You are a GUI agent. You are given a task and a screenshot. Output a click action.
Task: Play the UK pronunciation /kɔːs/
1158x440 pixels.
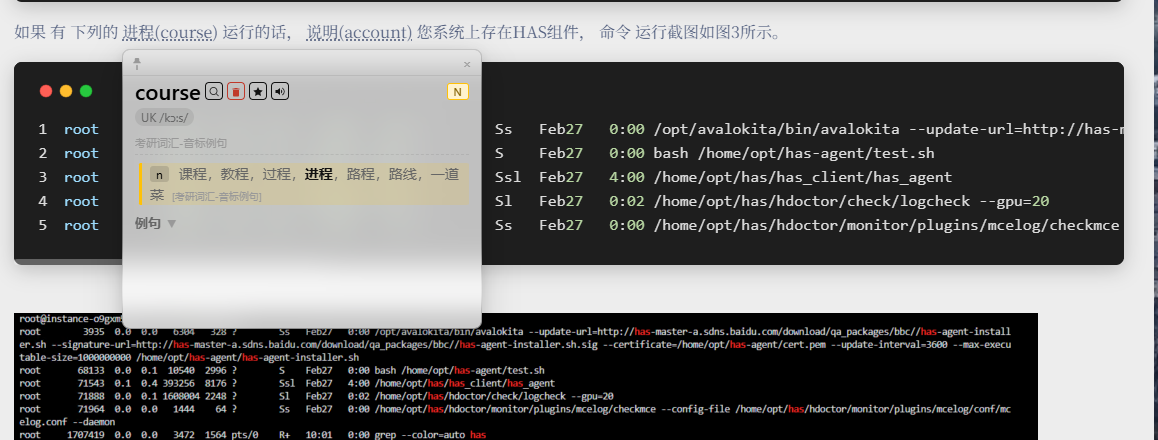coord(165,118)
